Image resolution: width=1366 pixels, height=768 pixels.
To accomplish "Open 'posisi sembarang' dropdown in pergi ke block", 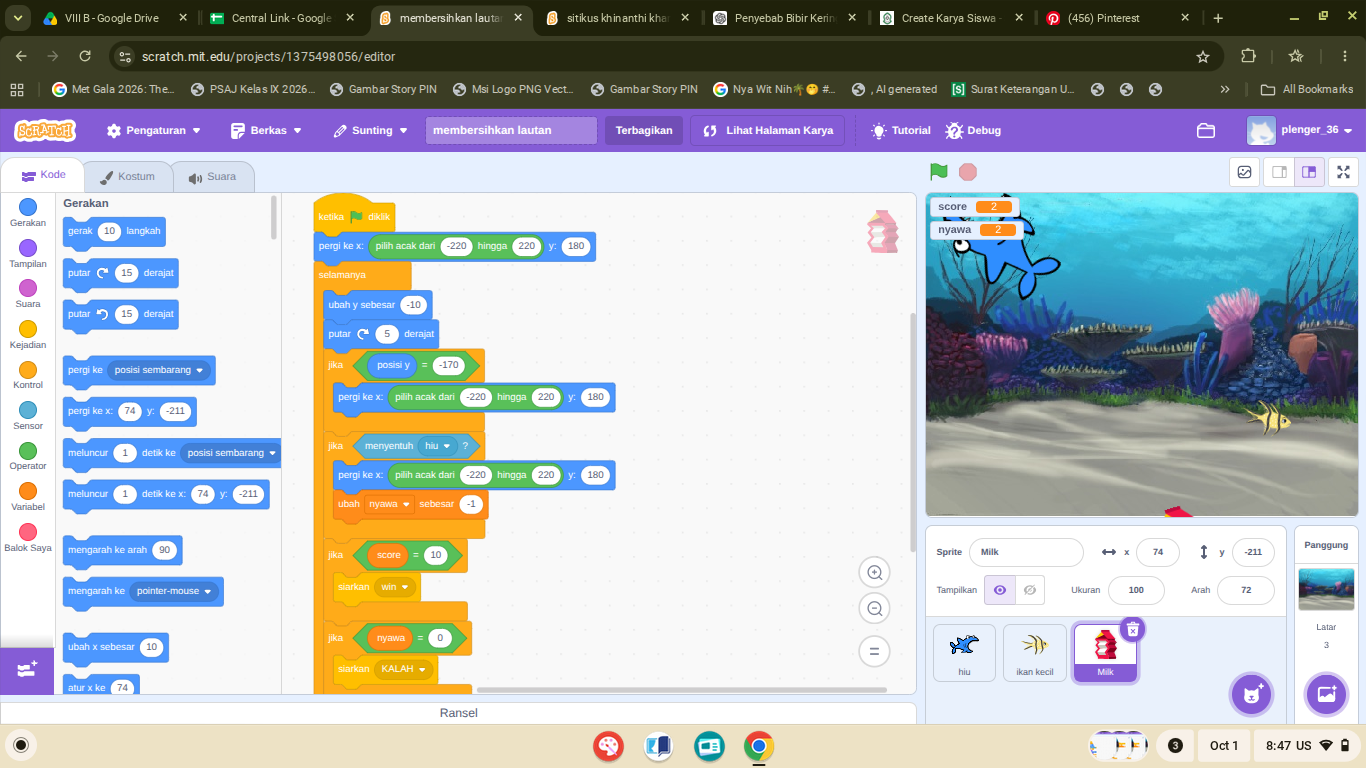I will [159, 370].
